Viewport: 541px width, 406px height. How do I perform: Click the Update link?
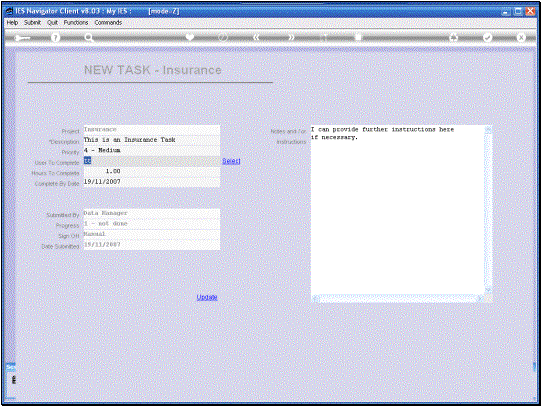click(207, 297)
